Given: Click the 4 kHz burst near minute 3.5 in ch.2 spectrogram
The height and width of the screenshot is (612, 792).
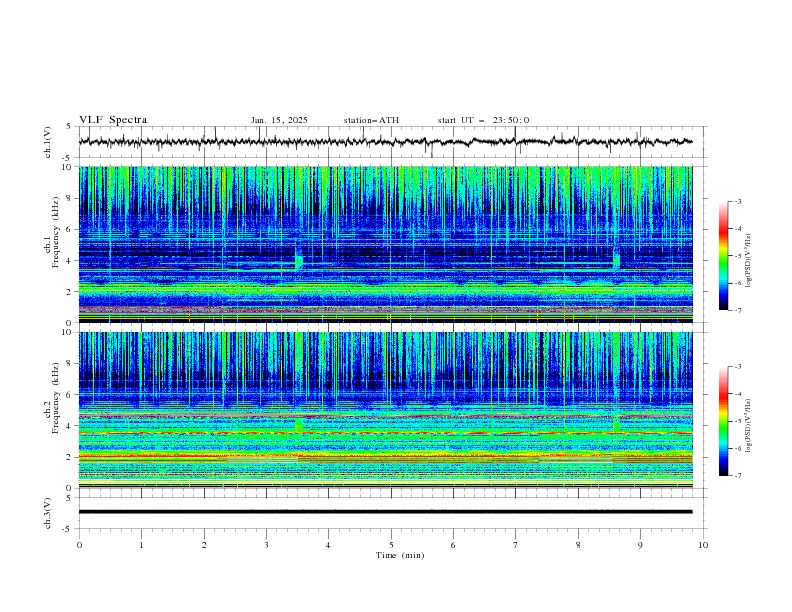Looking at the screenshot, I should (299, 425).
